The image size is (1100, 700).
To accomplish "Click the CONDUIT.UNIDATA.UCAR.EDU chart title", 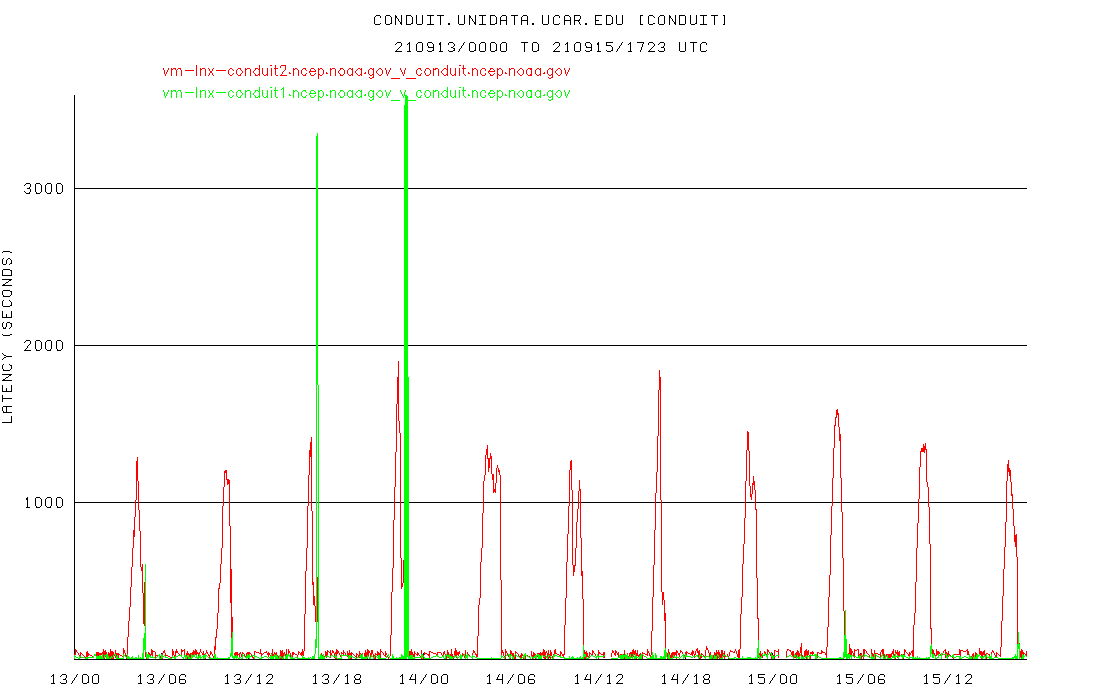I will pos(550,20).
